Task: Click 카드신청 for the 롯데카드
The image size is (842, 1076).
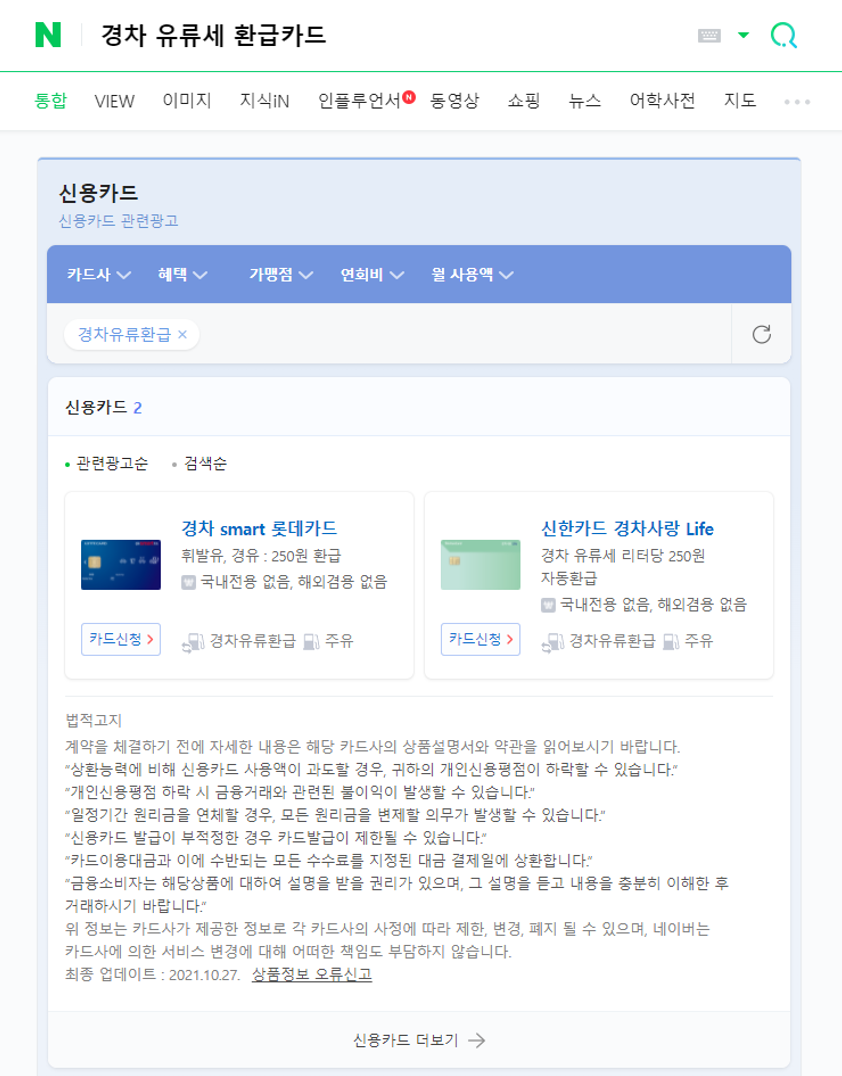Action: click(121, 640)
